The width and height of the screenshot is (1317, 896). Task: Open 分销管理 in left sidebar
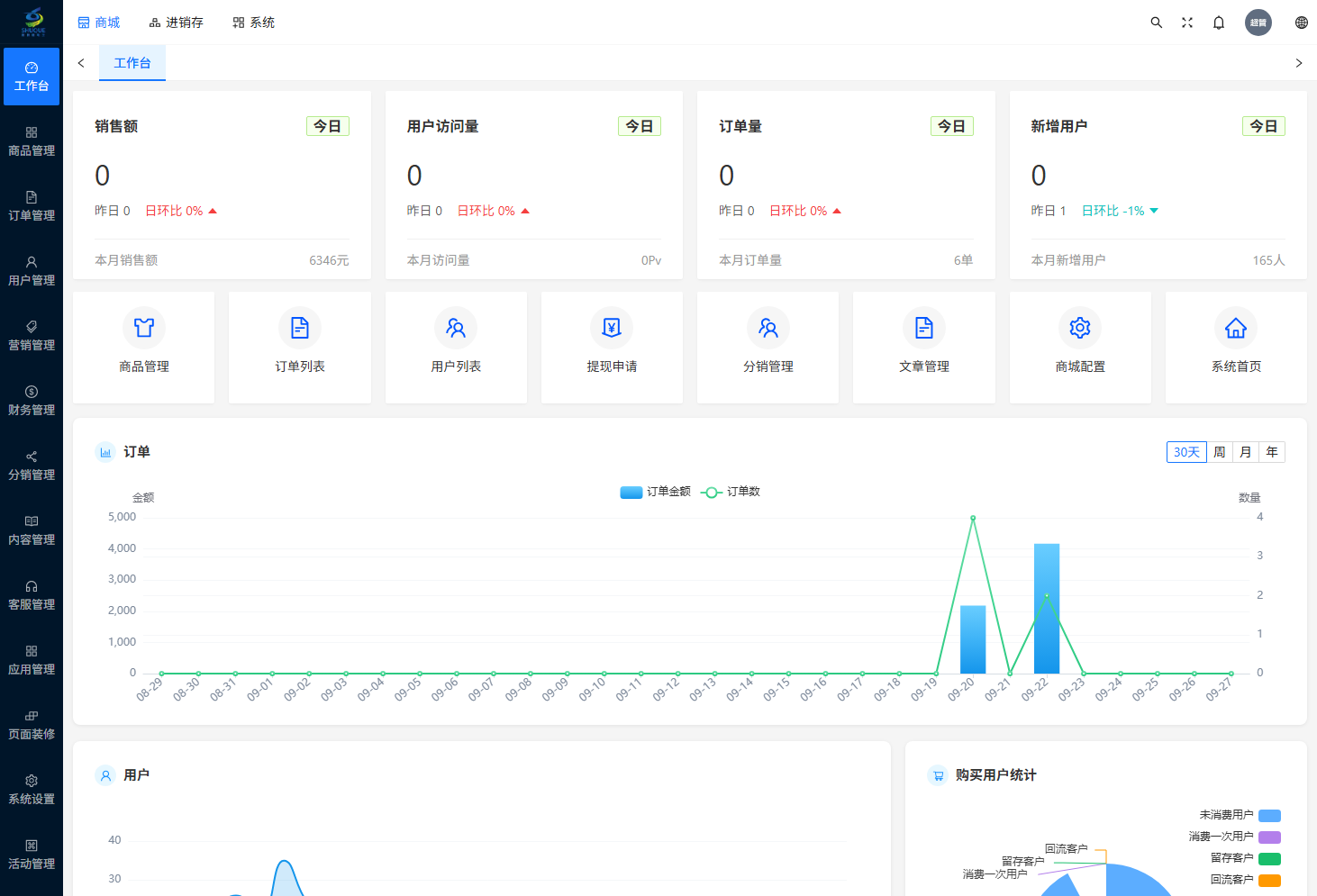coord(32,466)
